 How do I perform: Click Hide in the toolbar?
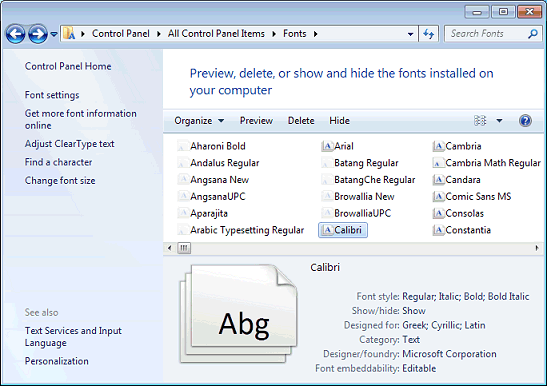coord(339,121)
